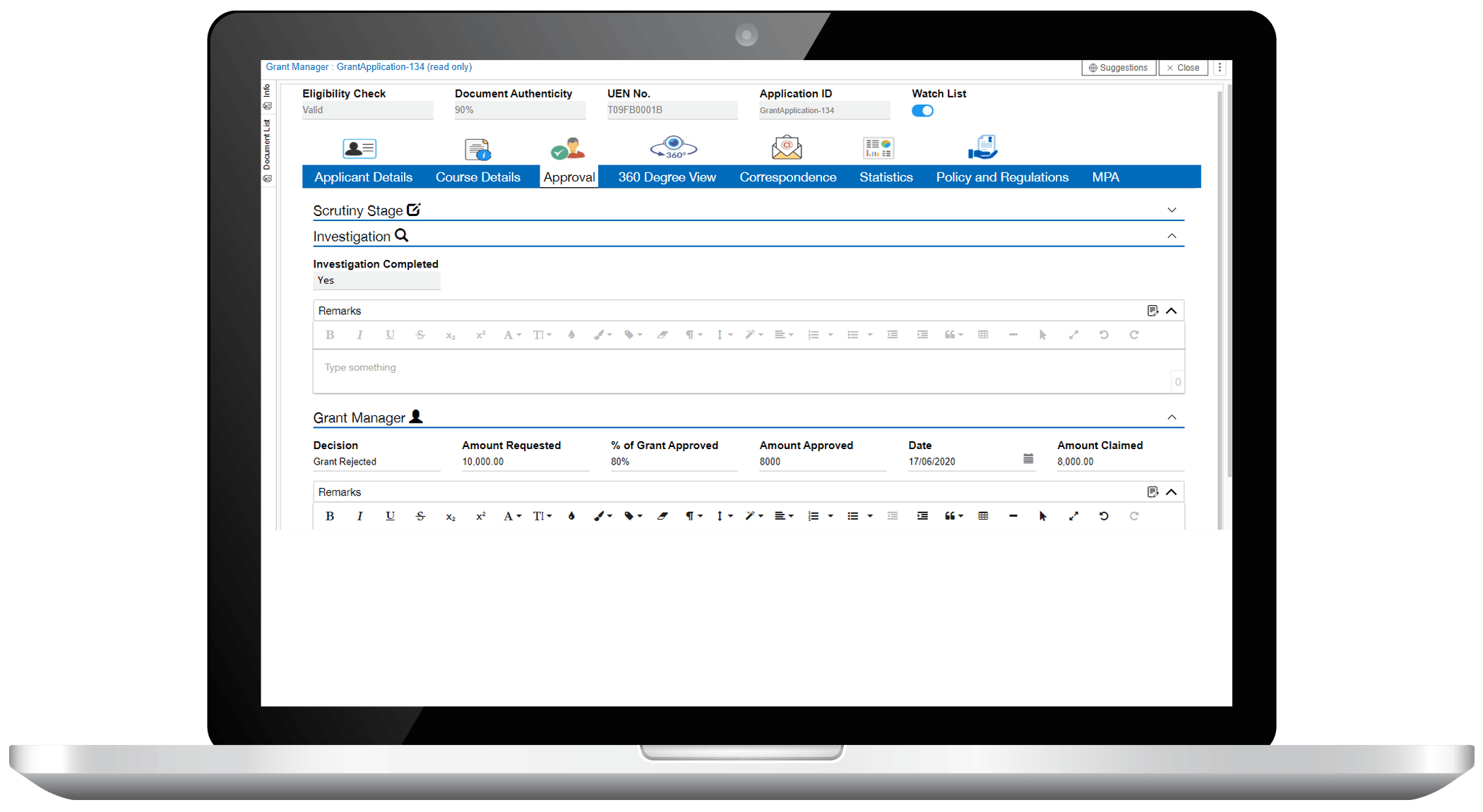Click the Statistics chart icon
1483x812 pixels.
[878, 148]
